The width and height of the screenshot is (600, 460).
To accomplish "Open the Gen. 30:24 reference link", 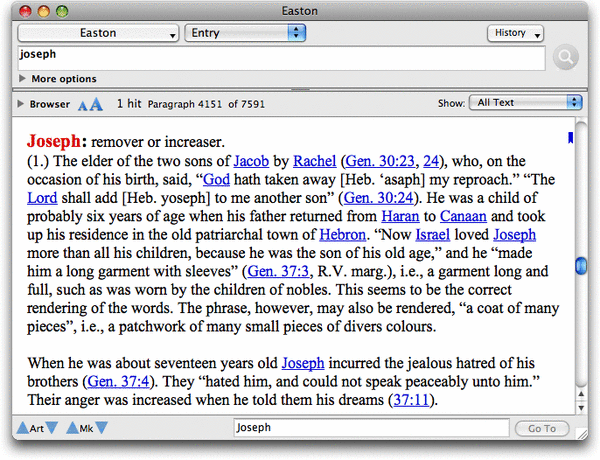I will coord(378,198).
